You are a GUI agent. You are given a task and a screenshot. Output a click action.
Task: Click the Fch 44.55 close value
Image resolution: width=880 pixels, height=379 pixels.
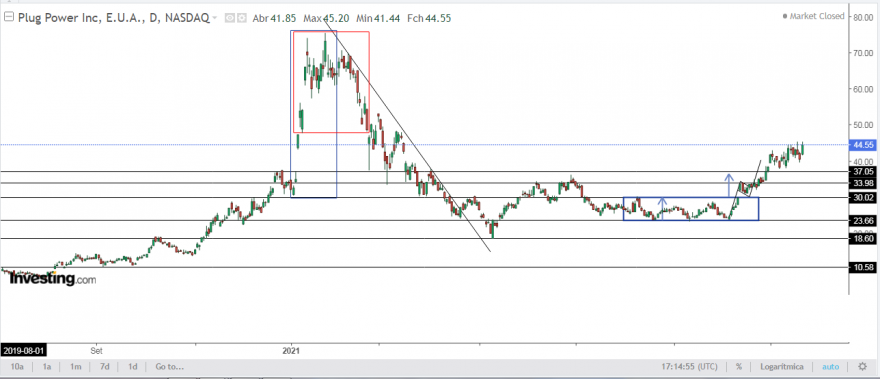click(429, 18)
